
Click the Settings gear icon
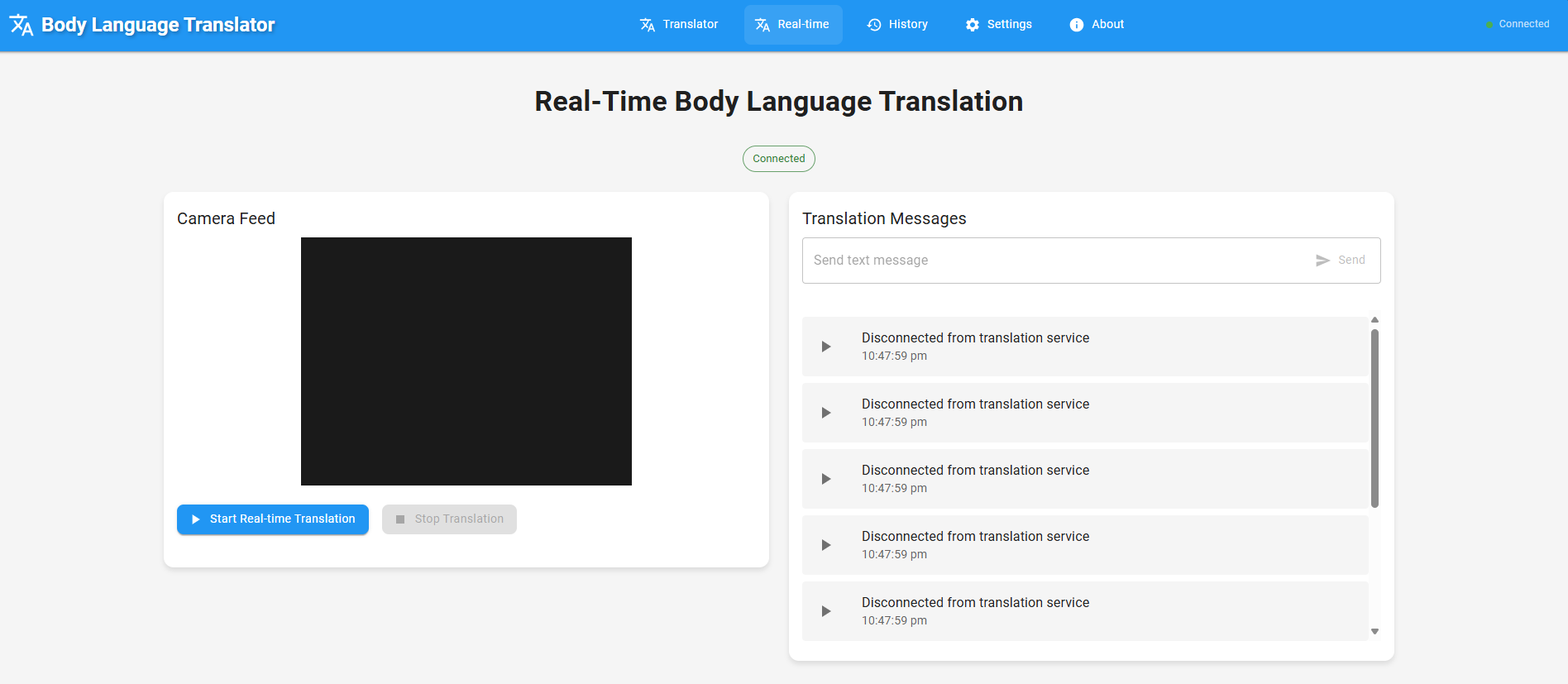click(x=973, y=25)
